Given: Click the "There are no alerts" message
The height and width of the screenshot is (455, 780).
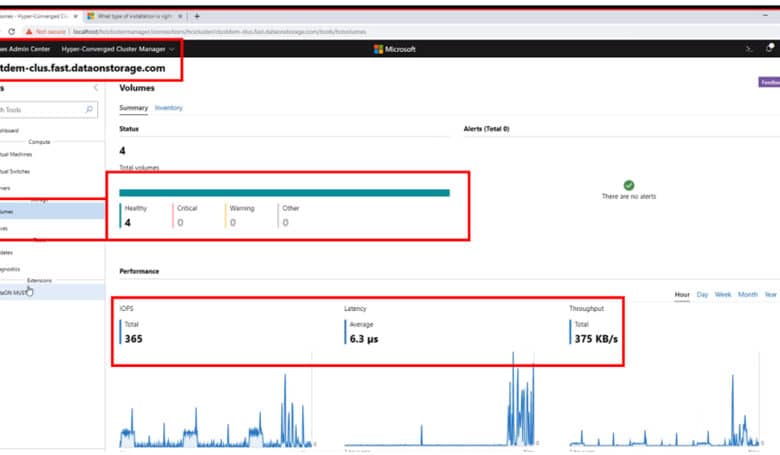Looking at the screenshot, I should point(629,196).
